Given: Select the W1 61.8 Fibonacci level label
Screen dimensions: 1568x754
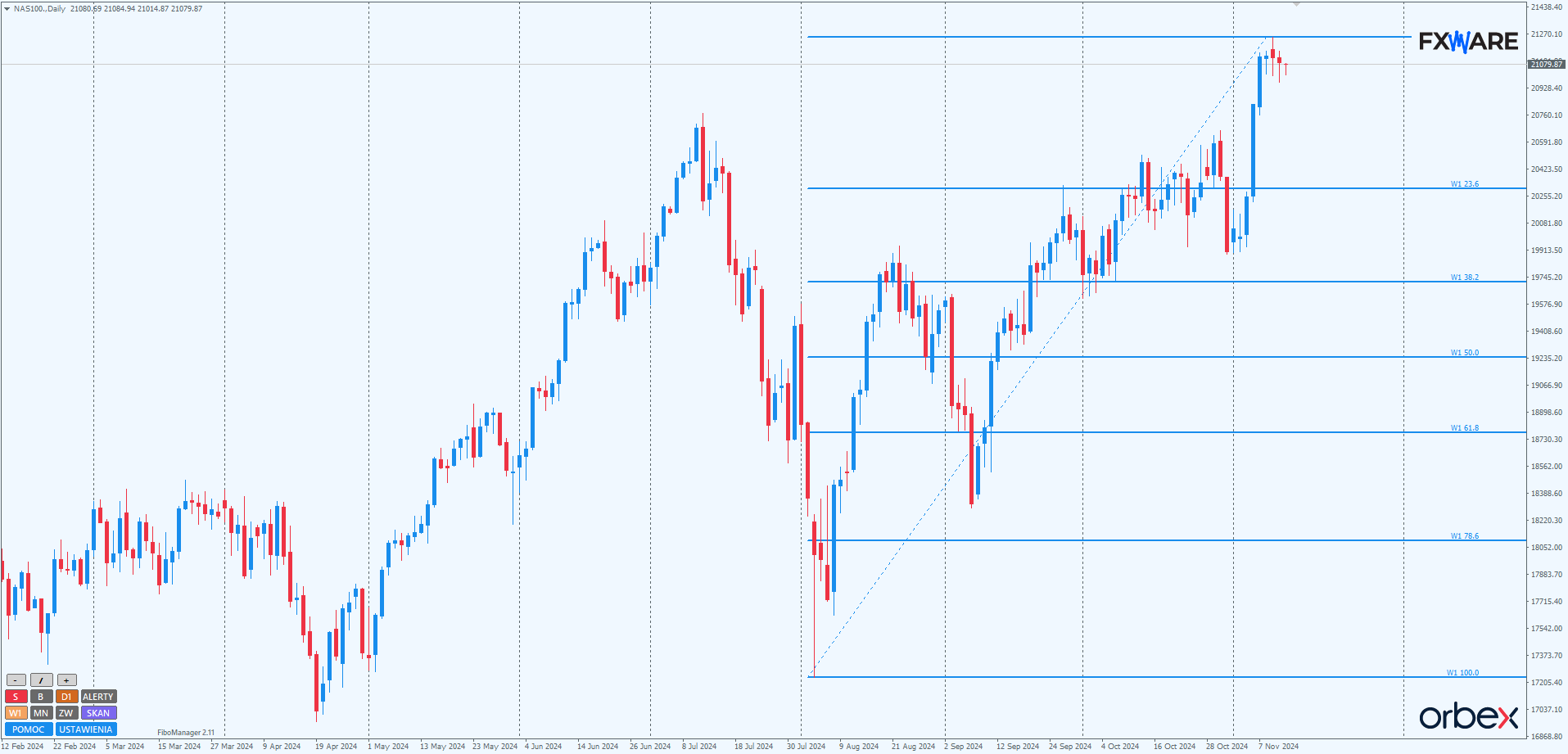Looking at the screenshot, I should pyautogui.click(x=1464, y=428).
